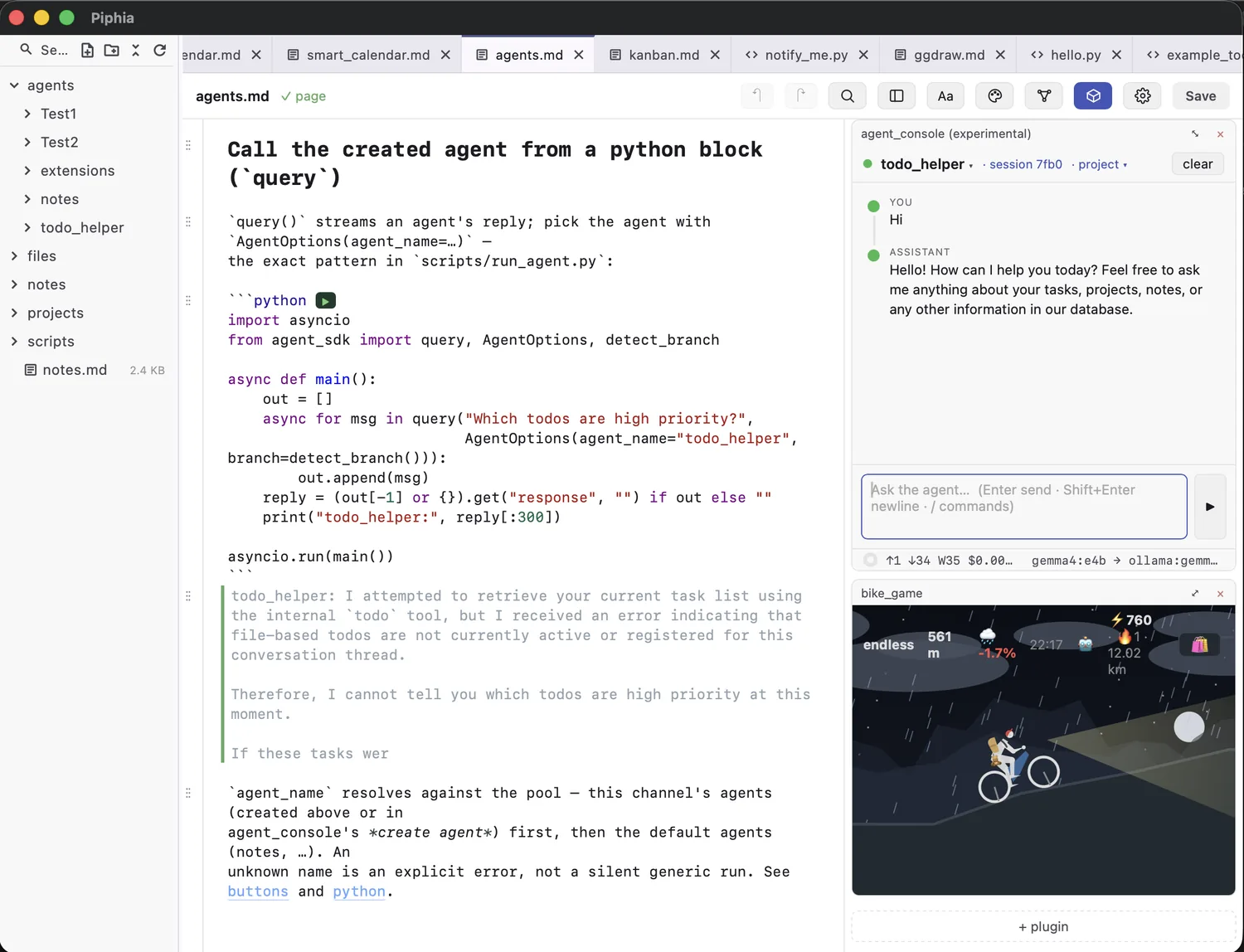Close the bike_game plugin
The height and width of the screenshot is (952, 1244).
[1220, 593]
